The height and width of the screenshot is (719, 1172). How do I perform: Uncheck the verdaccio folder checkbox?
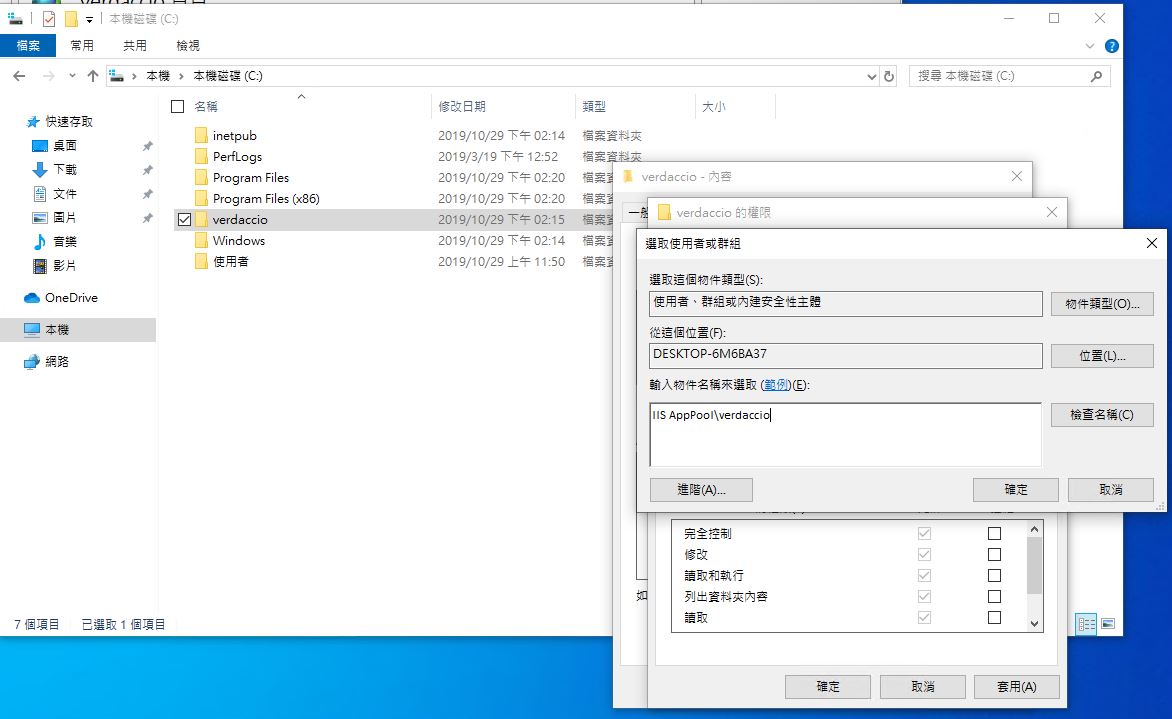[x=184, y=220]
